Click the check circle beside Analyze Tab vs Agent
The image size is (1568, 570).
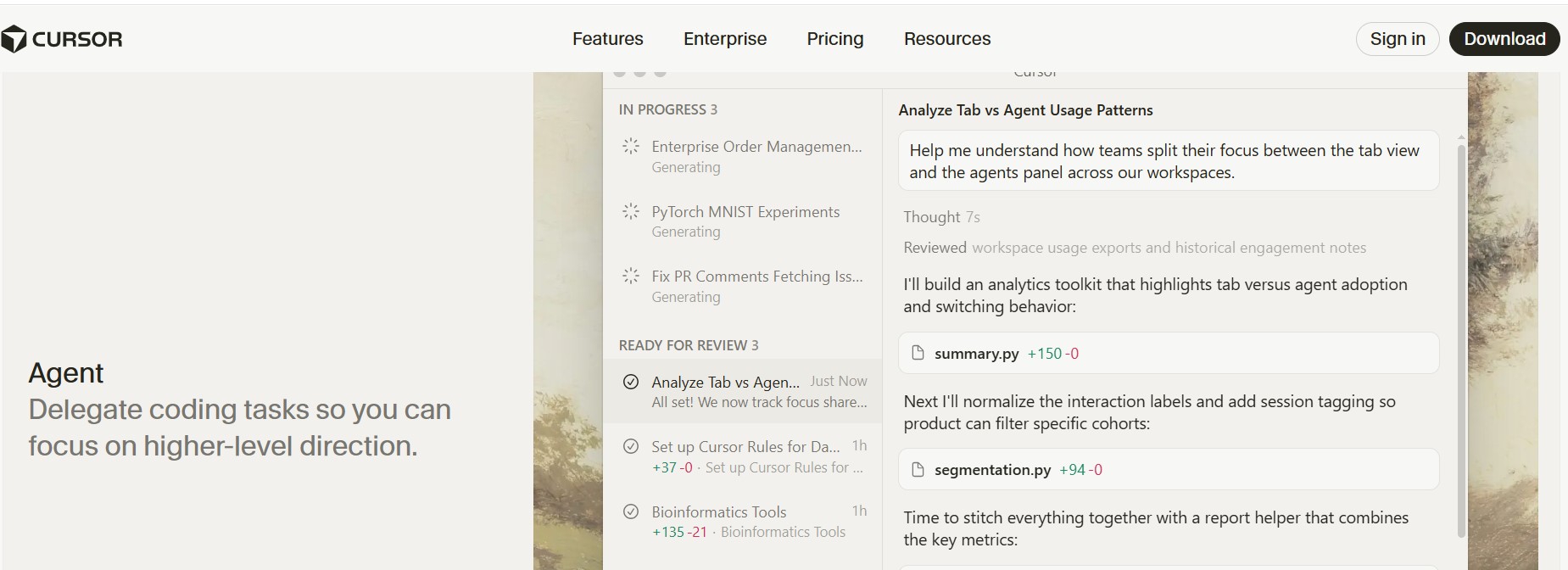[x=631, y=382]
